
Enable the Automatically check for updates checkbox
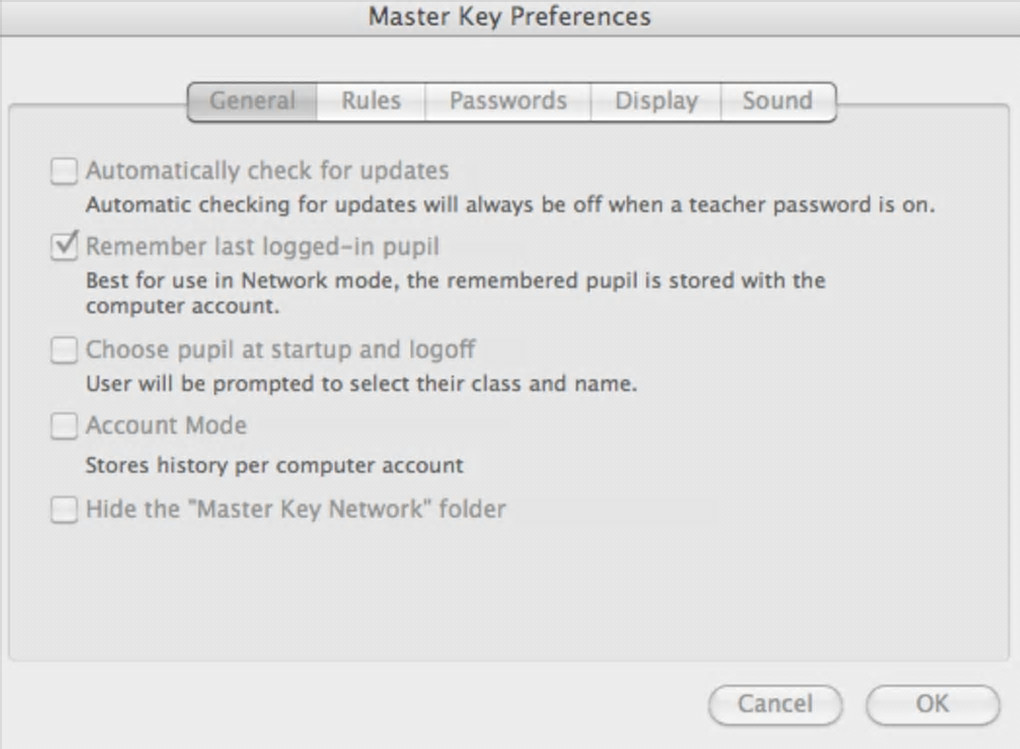coord(64,172)
